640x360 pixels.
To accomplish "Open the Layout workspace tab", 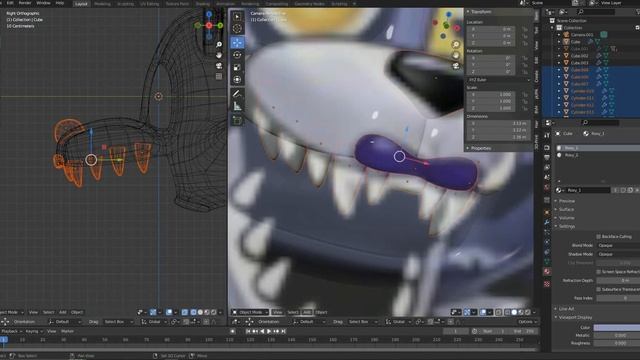I will (81, 4).
